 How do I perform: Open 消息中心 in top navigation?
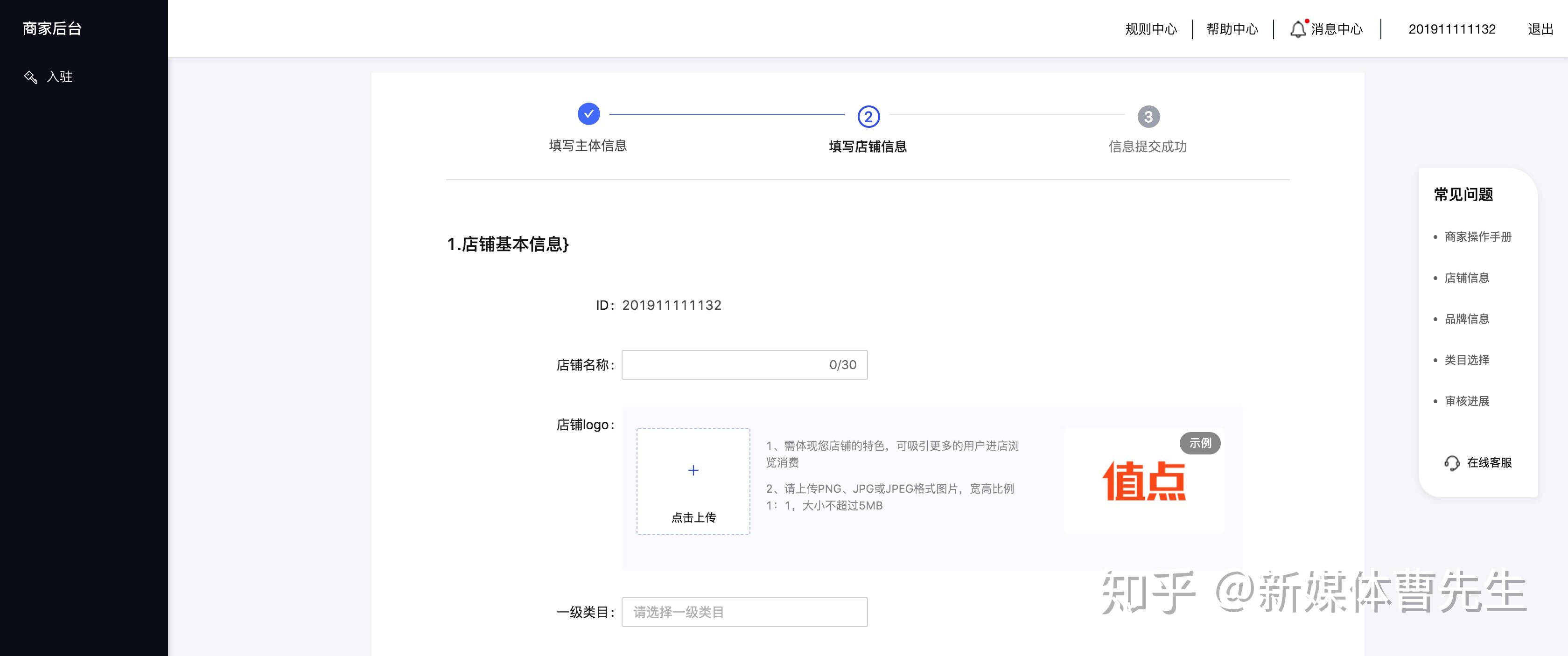pyautogui.click(x=1337, y=29)
